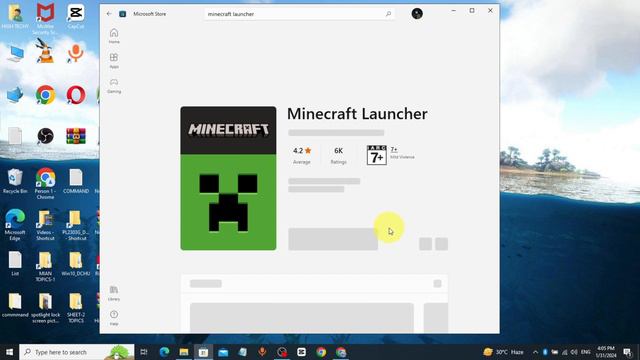This screenshot has width=640, height=360.
Task: Open McAfee Security desktop shortcut
Action: point(45,18)
